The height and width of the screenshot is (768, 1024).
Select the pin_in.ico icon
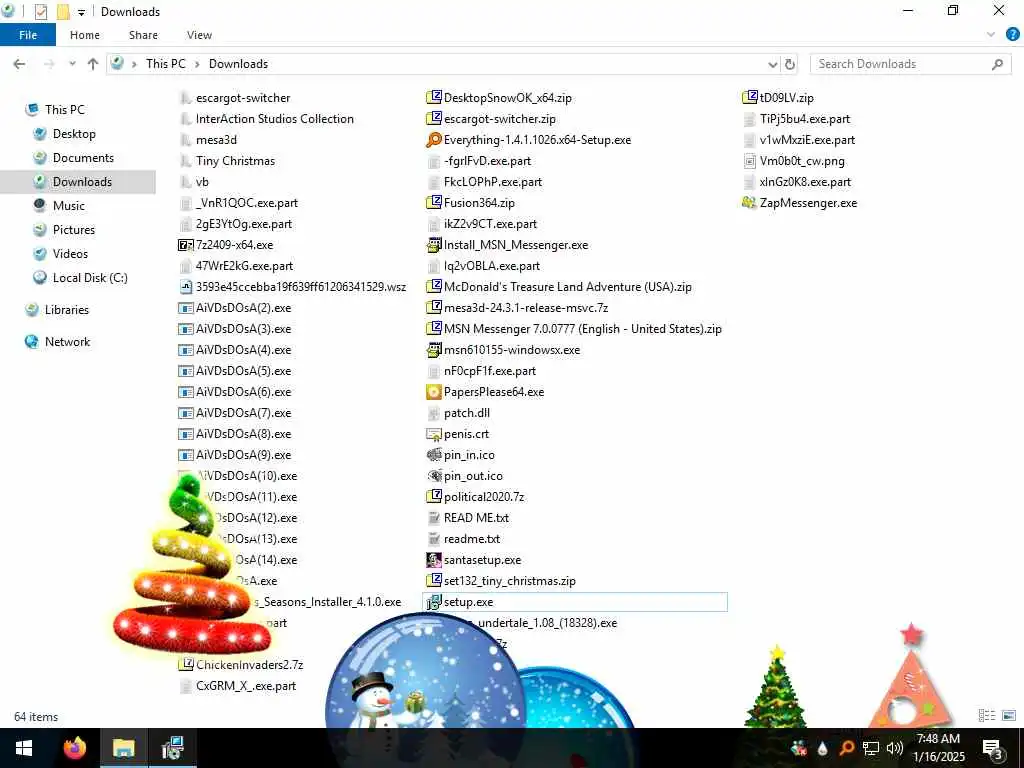(x=434, y=455)
